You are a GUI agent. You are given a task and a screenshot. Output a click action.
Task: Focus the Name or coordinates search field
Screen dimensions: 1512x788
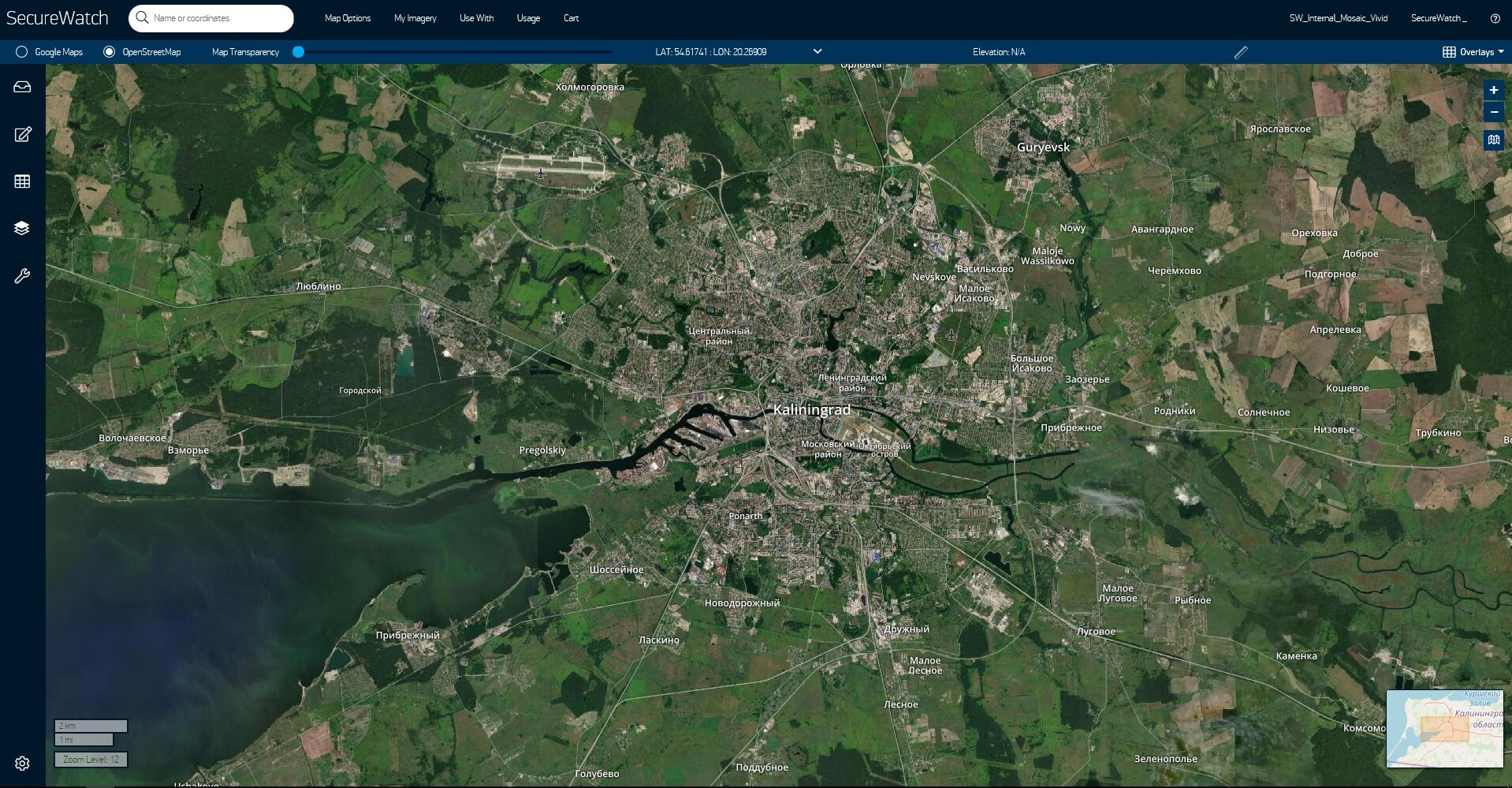(211, 18)
